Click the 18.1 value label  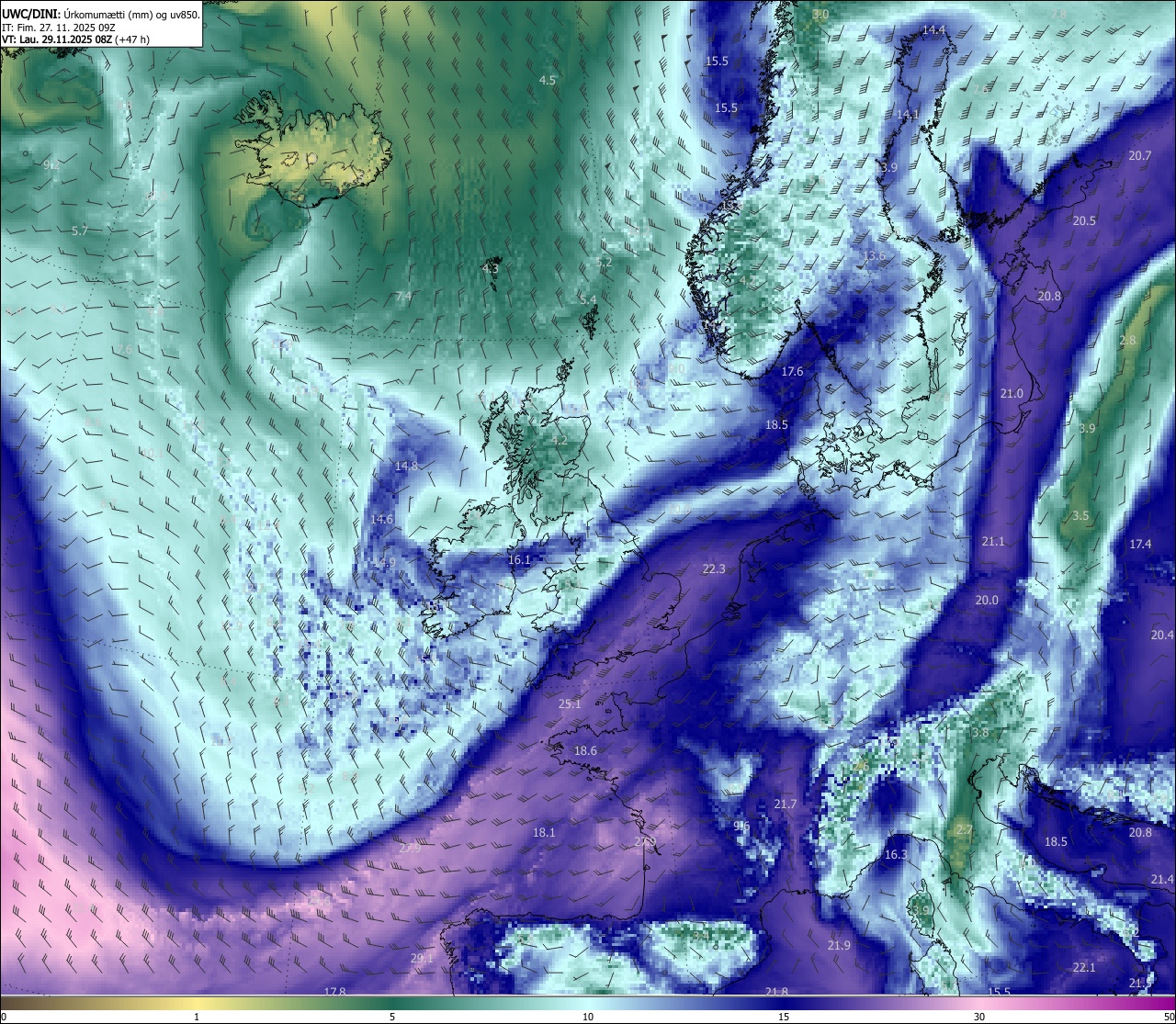(x=543, y=833)
